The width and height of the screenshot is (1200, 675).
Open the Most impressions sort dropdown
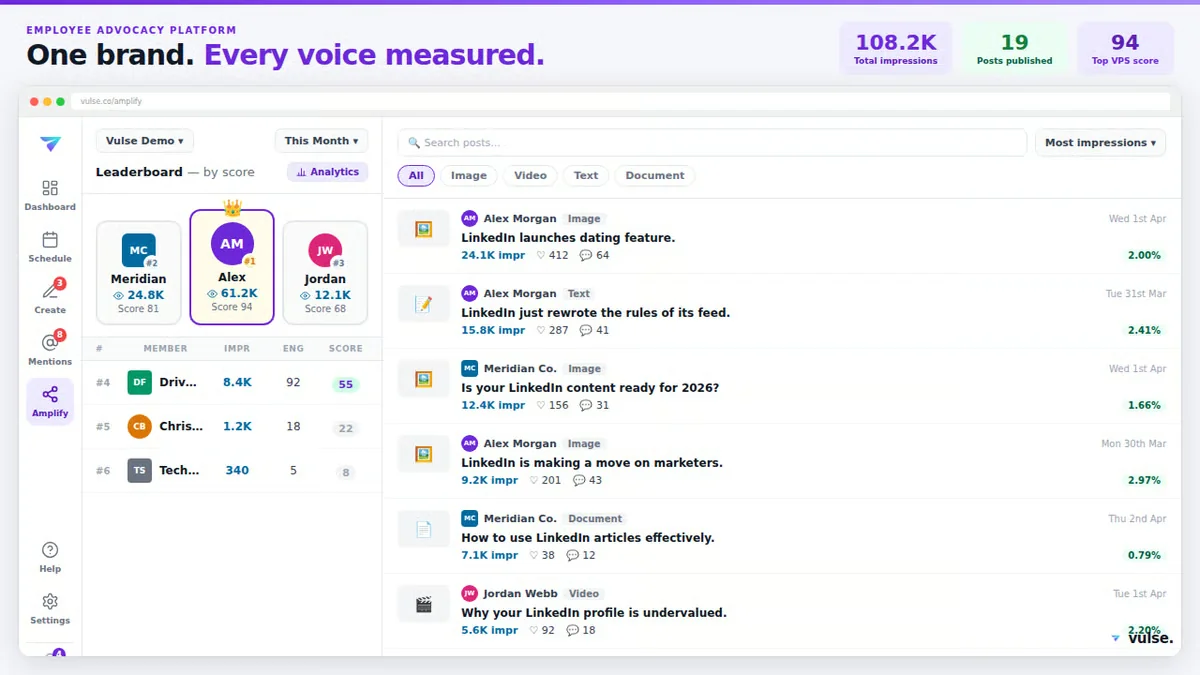tap(1101, 143)
